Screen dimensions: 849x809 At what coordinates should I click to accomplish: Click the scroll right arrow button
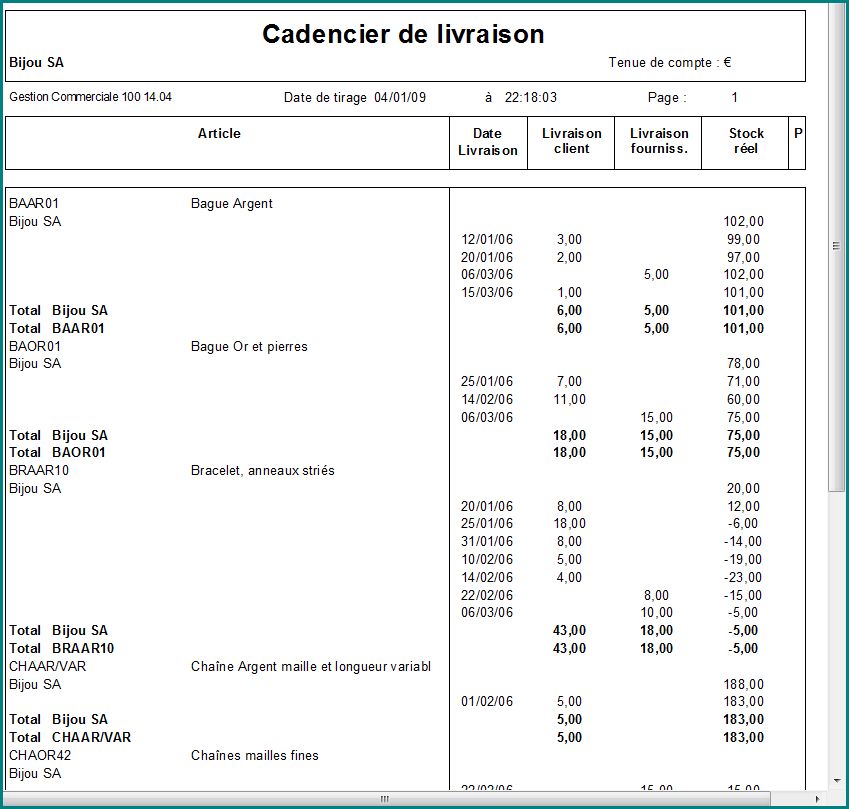point(817,799)
